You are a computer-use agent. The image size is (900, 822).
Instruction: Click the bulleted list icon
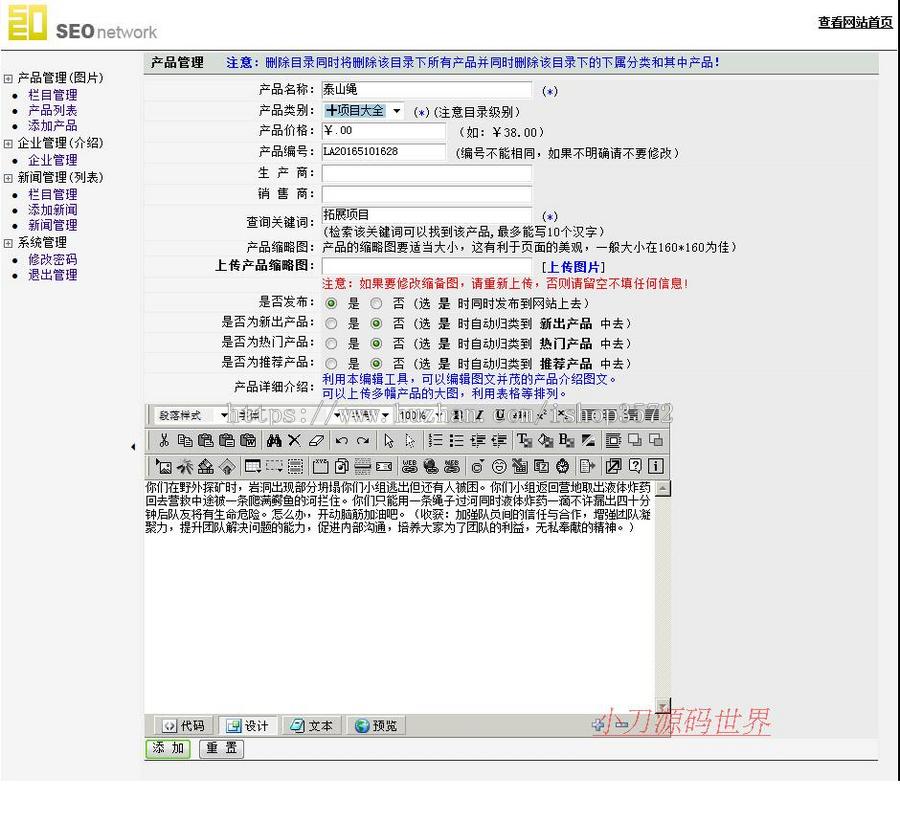click(x=456, y=440)
